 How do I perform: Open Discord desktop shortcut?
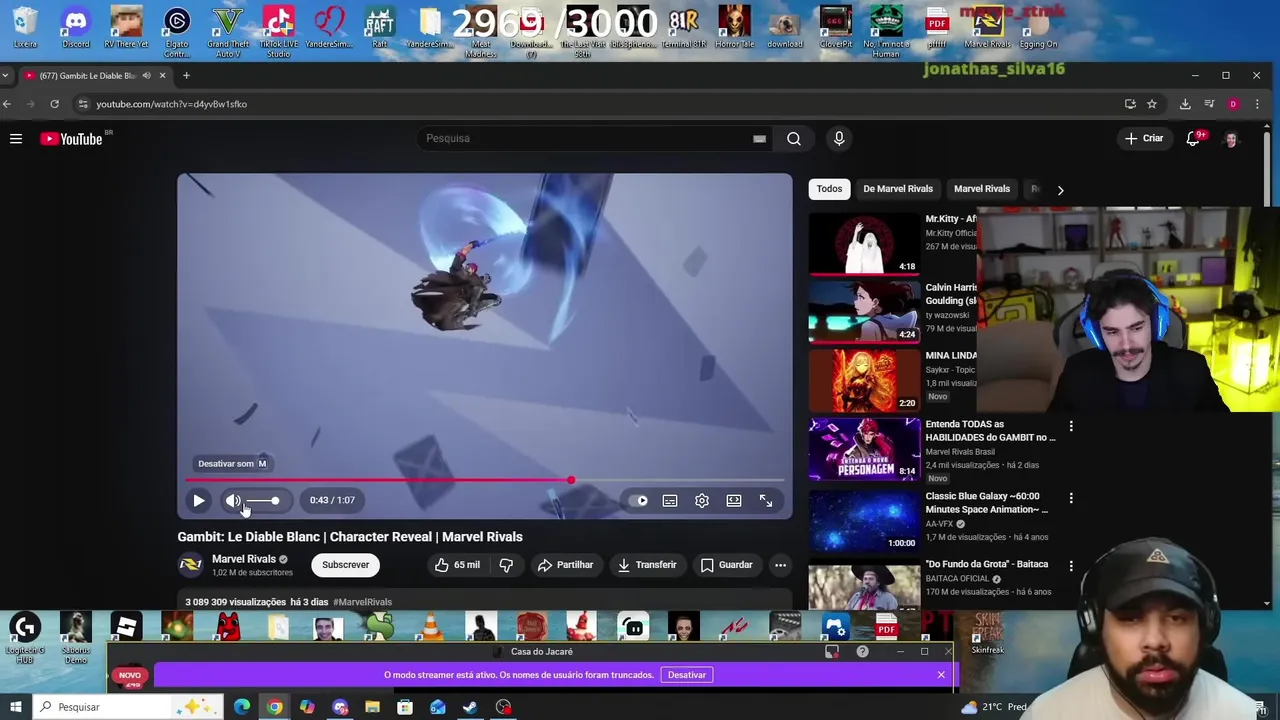(x=76, y=27)
